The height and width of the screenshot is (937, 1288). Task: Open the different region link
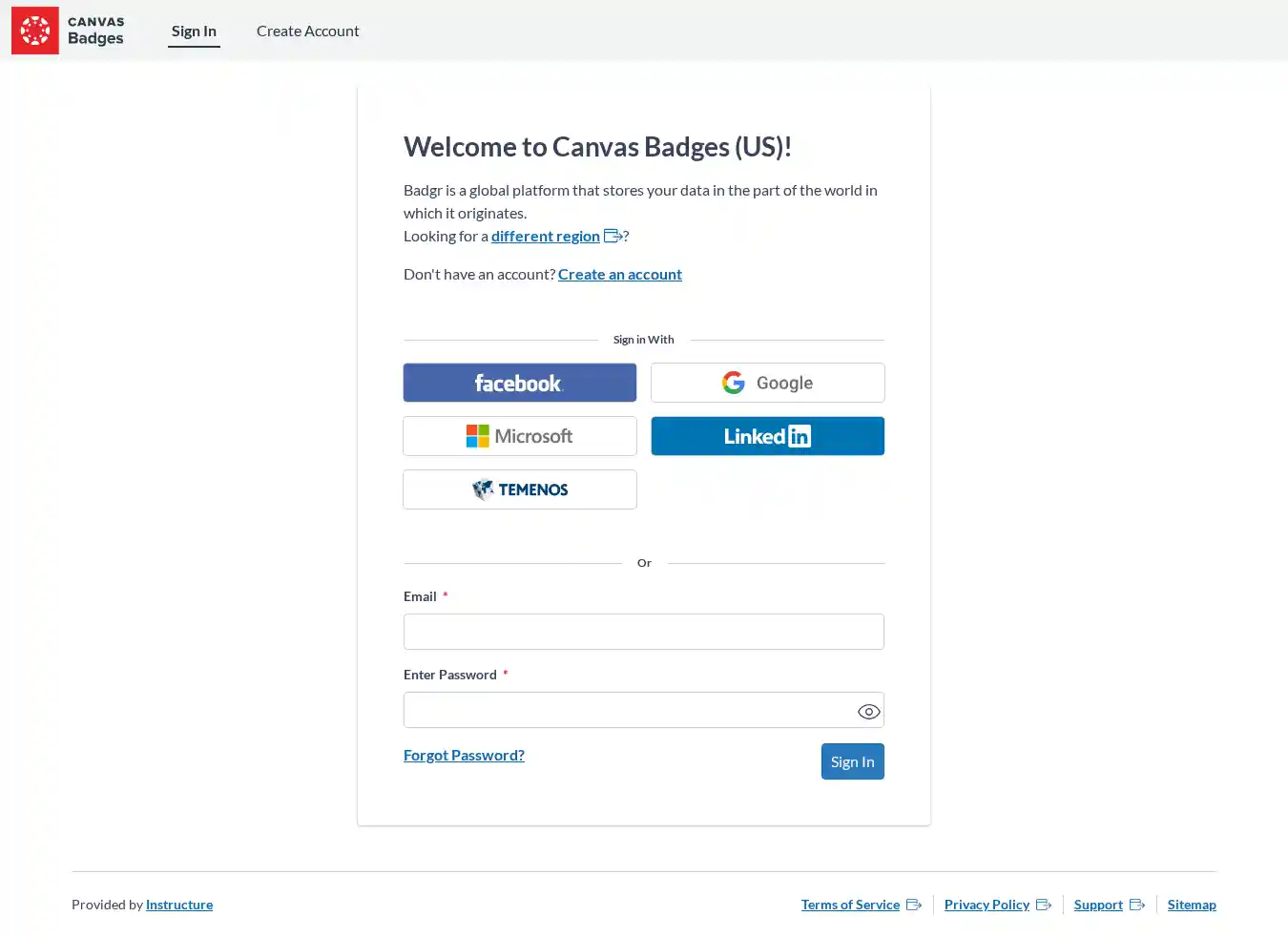pos(545,236)
